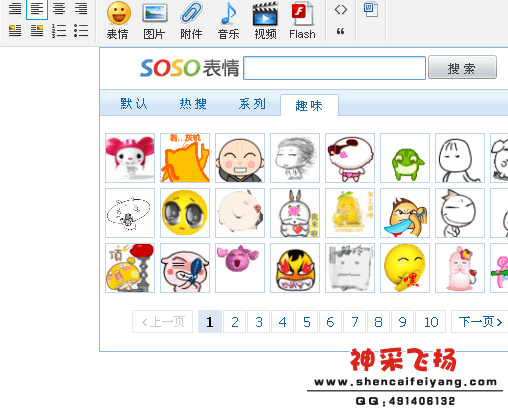Click the code brackets icon
508x413 pixels.
(x=341, y=10)
